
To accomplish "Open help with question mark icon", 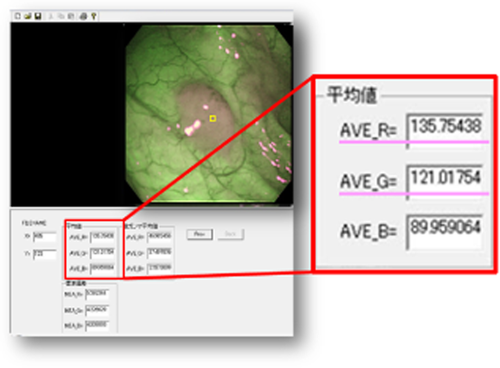I will [x=94, y=16].
